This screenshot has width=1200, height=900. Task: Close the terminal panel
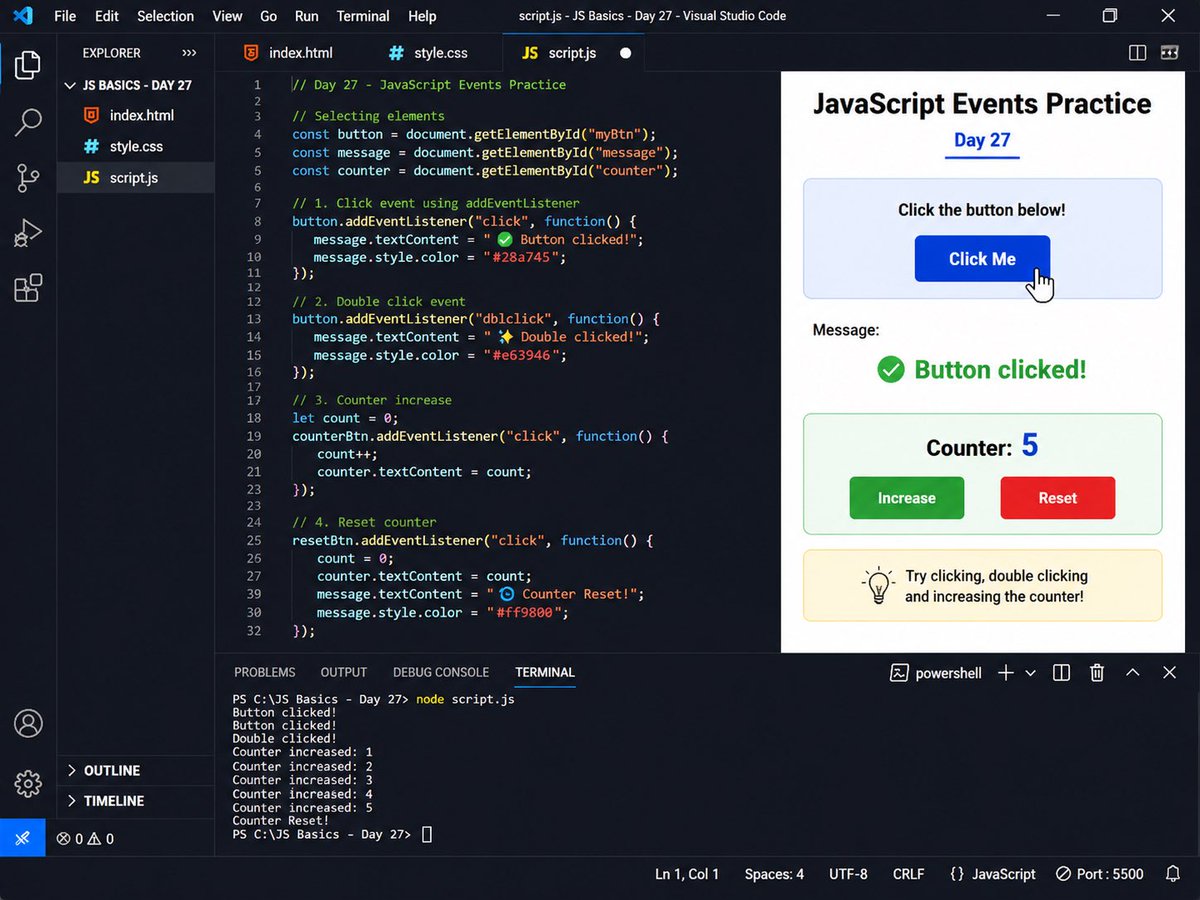tap(1169, 673)
